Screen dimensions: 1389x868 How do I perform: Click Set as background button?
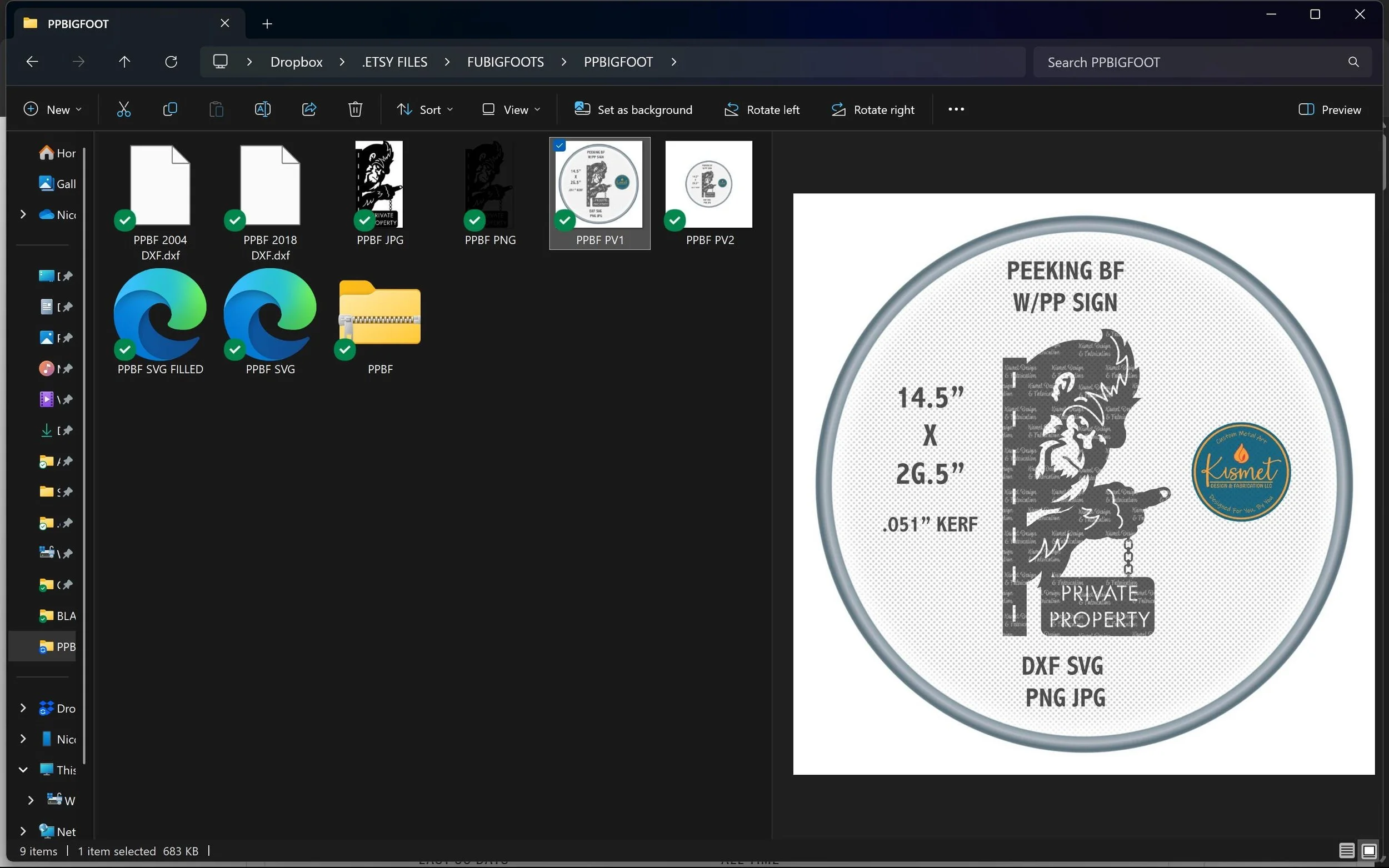633,109
